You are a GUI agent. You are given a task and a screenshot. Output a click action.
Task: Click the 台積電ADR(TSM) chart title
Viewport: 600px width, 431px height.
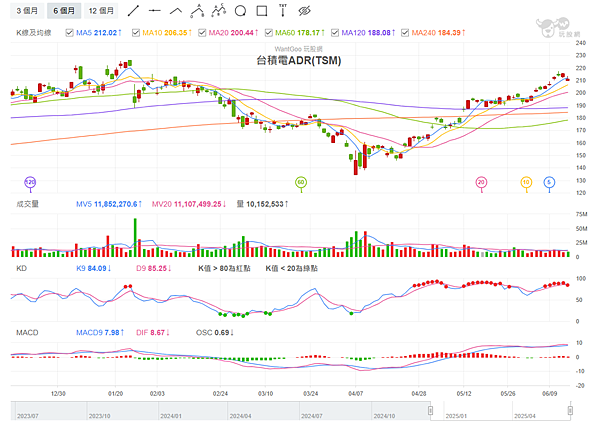pos(298,60)
